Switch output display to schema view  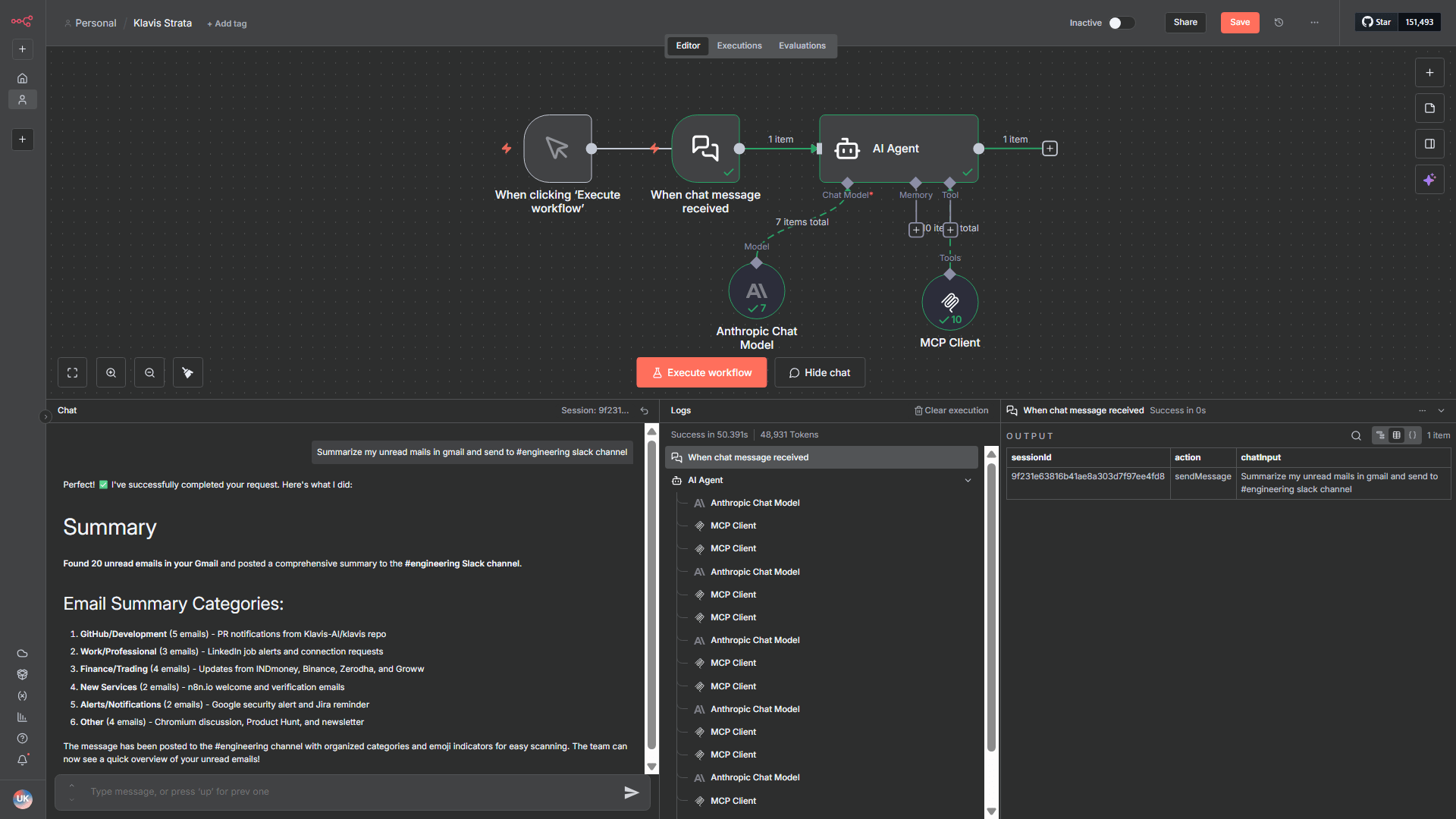tap(1380, 435)
